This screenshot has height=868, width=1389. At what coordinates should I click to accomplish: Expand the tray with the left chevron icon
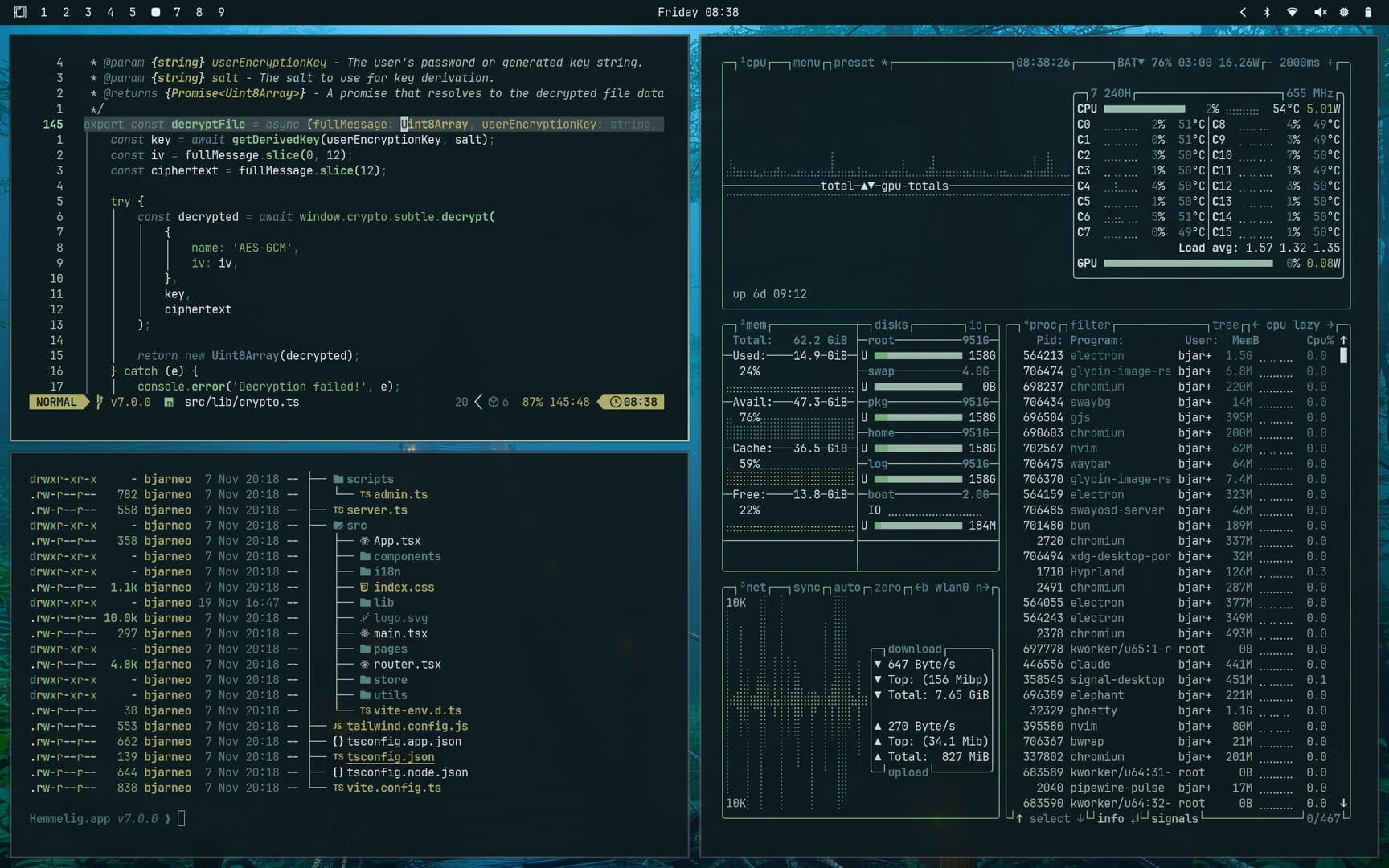point(1243,12)
